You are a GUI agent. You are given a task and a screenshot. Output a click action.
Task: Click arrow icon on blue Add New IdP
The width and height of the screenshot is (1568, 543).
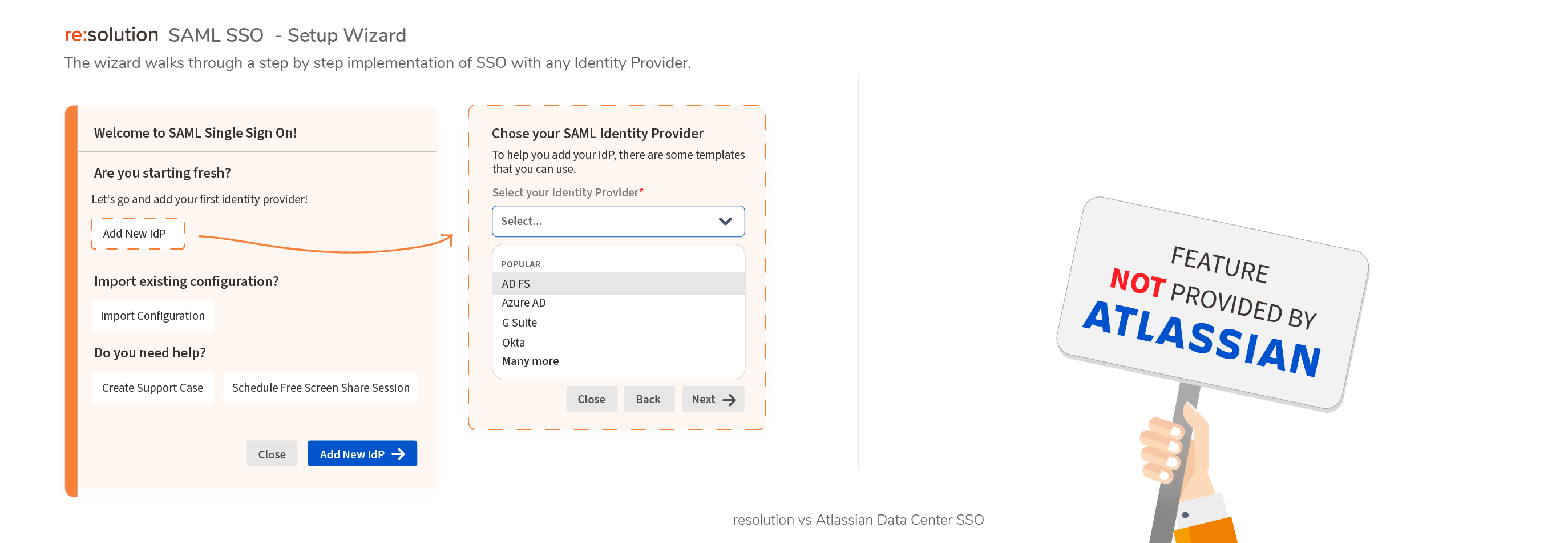[x=399, y=454]
